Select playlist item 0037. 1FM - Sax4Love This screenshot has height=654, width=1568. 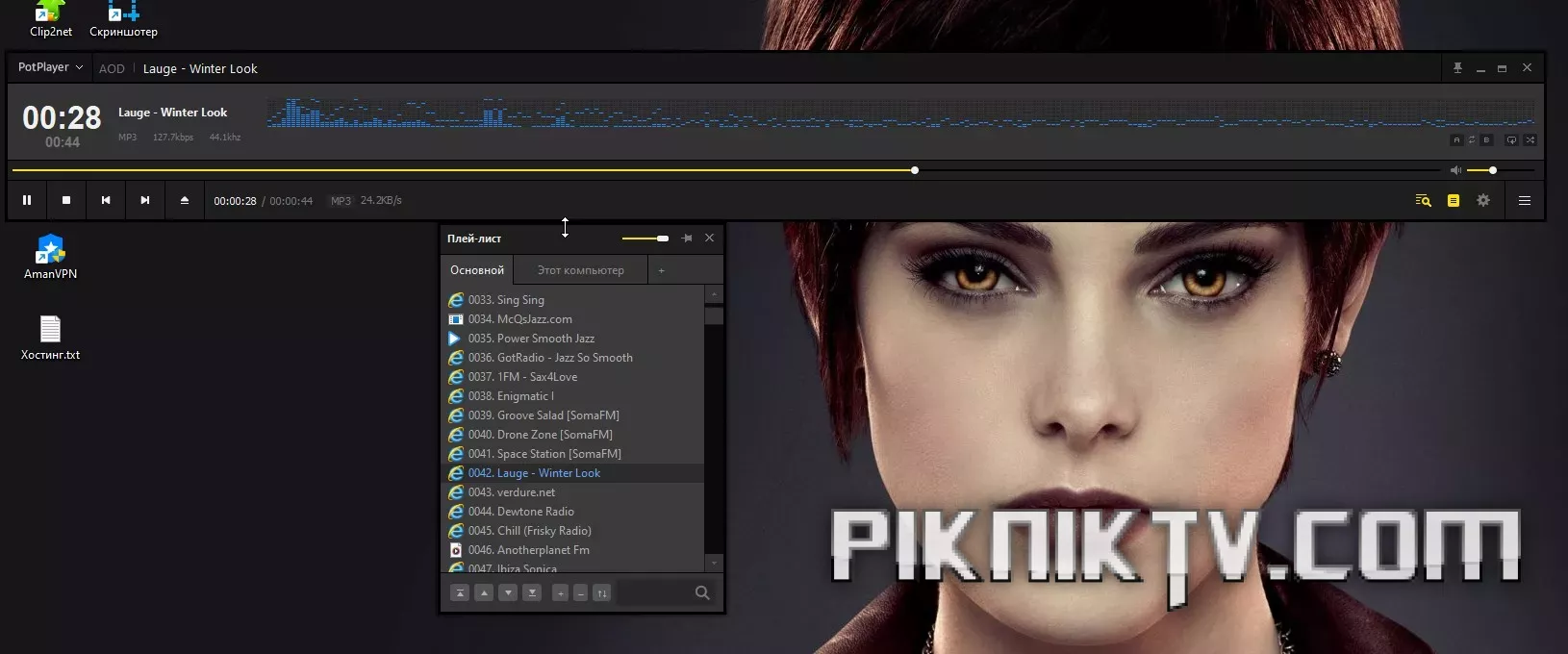(x=572, y=377)
